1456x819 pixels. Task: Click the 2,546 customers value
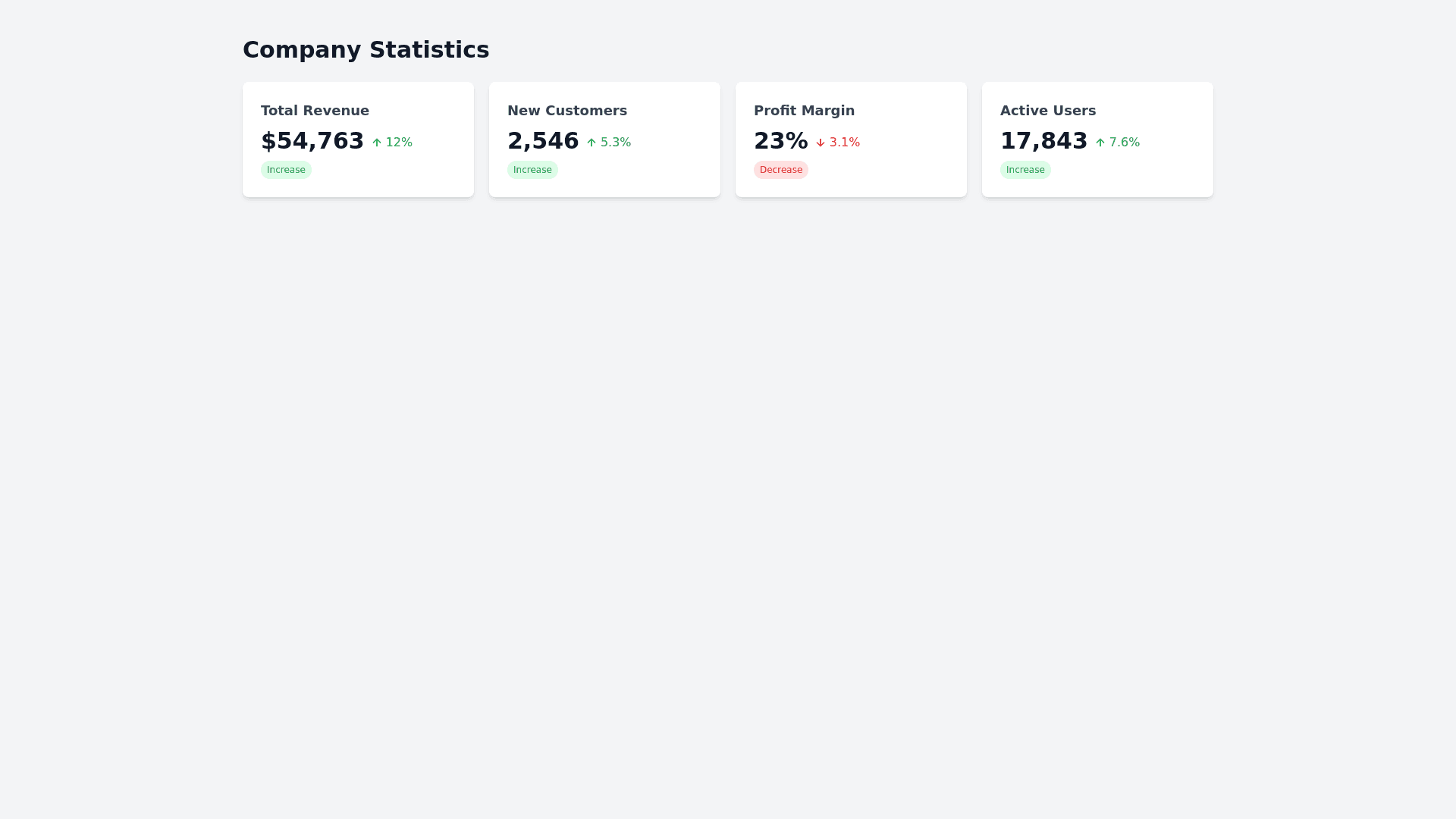(543, 141)
